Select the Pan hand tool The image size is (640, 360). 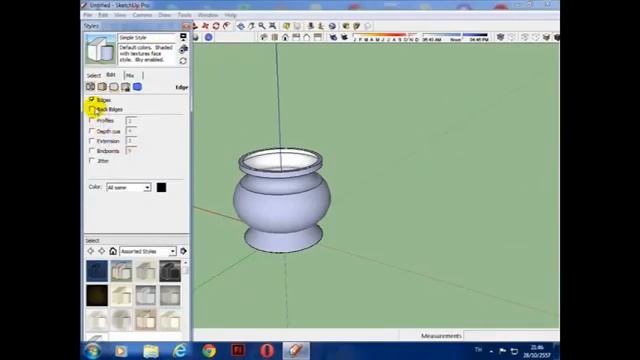251,26
